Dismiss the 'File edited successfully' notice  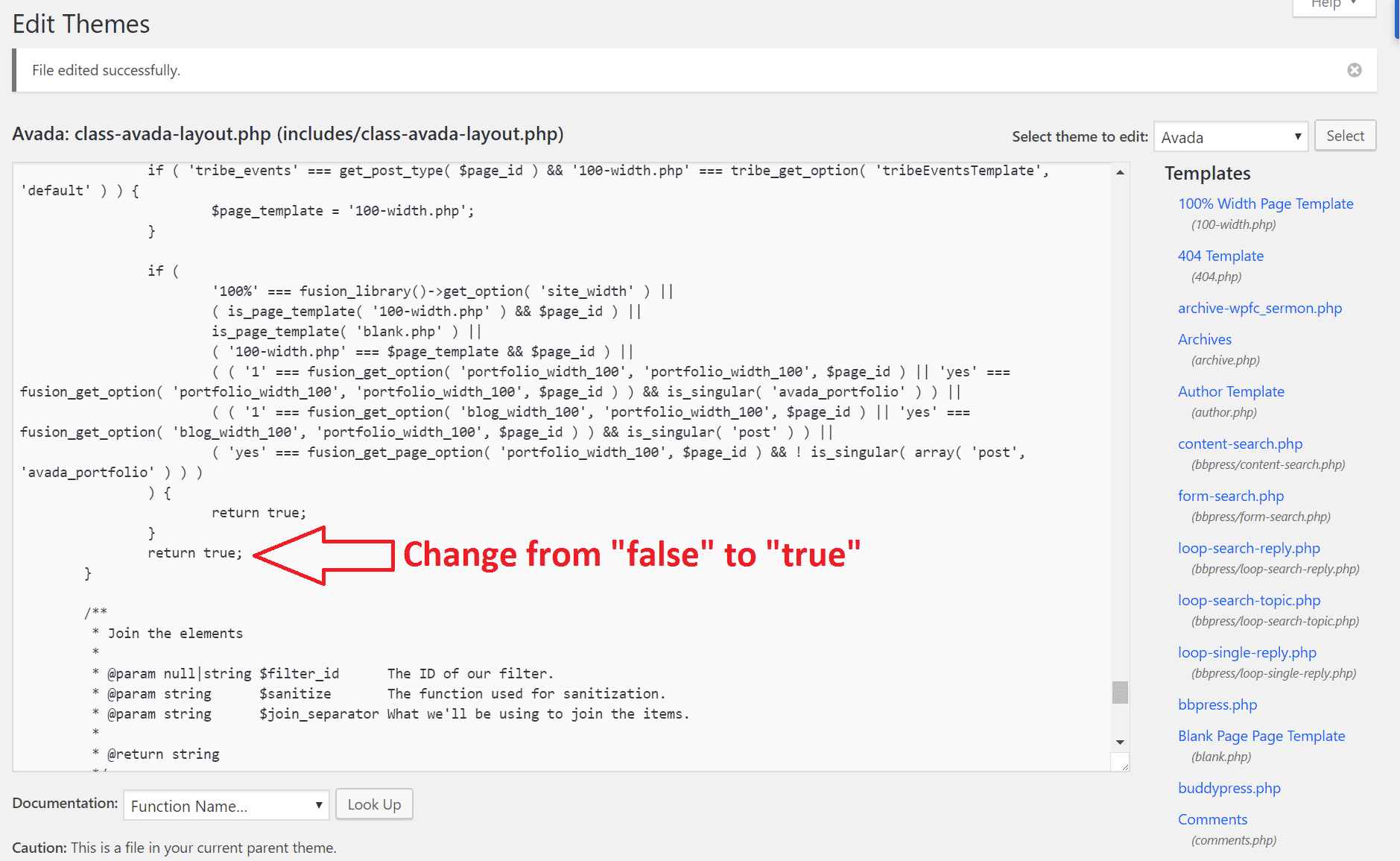[1354, 70]
